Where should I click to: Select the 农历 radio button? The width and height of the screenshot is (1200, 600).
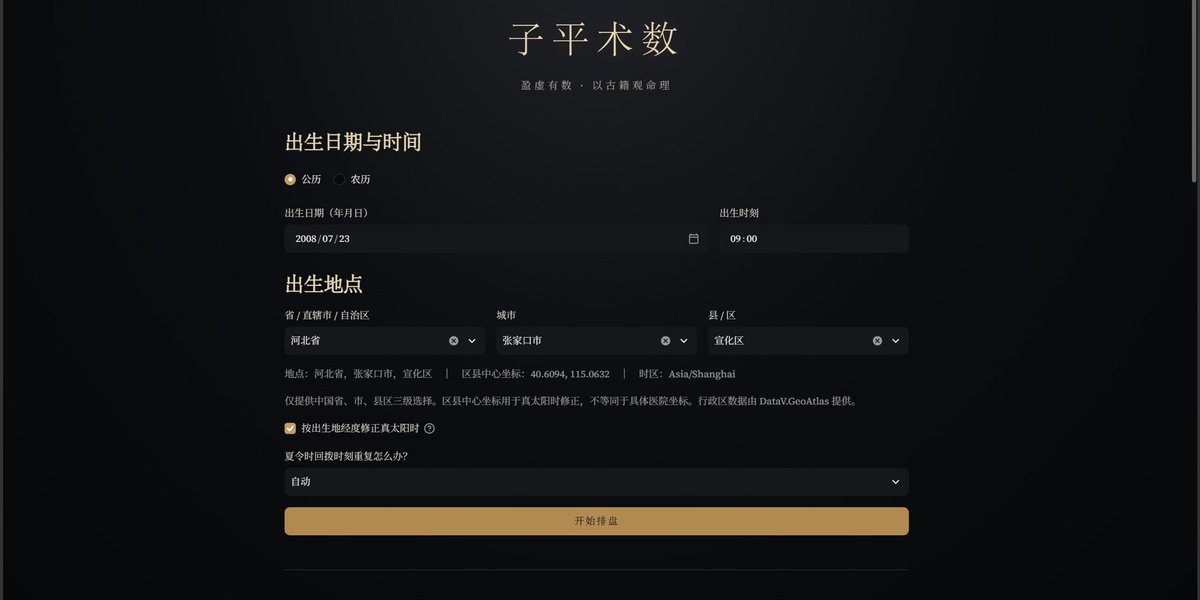pos(340,180)
